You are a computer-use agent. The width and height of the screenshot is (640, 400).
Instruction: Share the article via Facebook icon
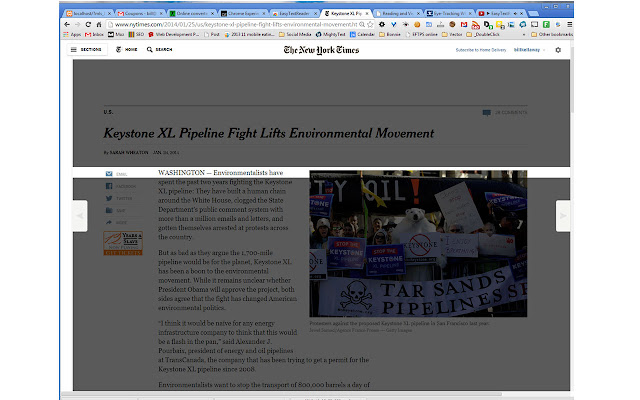pyautogui.click(x=109, y=186)
